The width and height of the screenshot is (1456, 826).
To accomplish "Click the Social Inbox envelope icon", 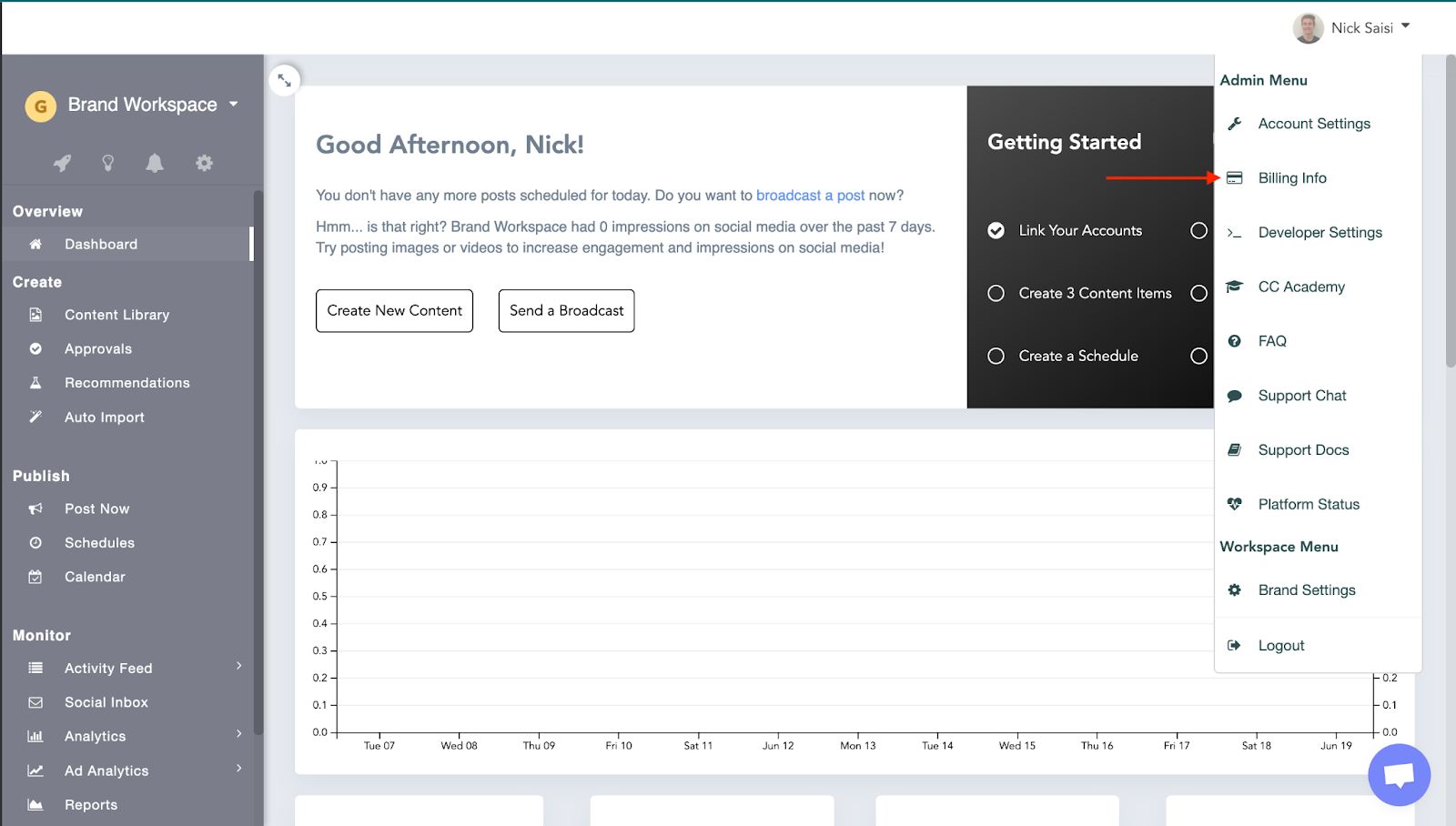I will point(35,702).
